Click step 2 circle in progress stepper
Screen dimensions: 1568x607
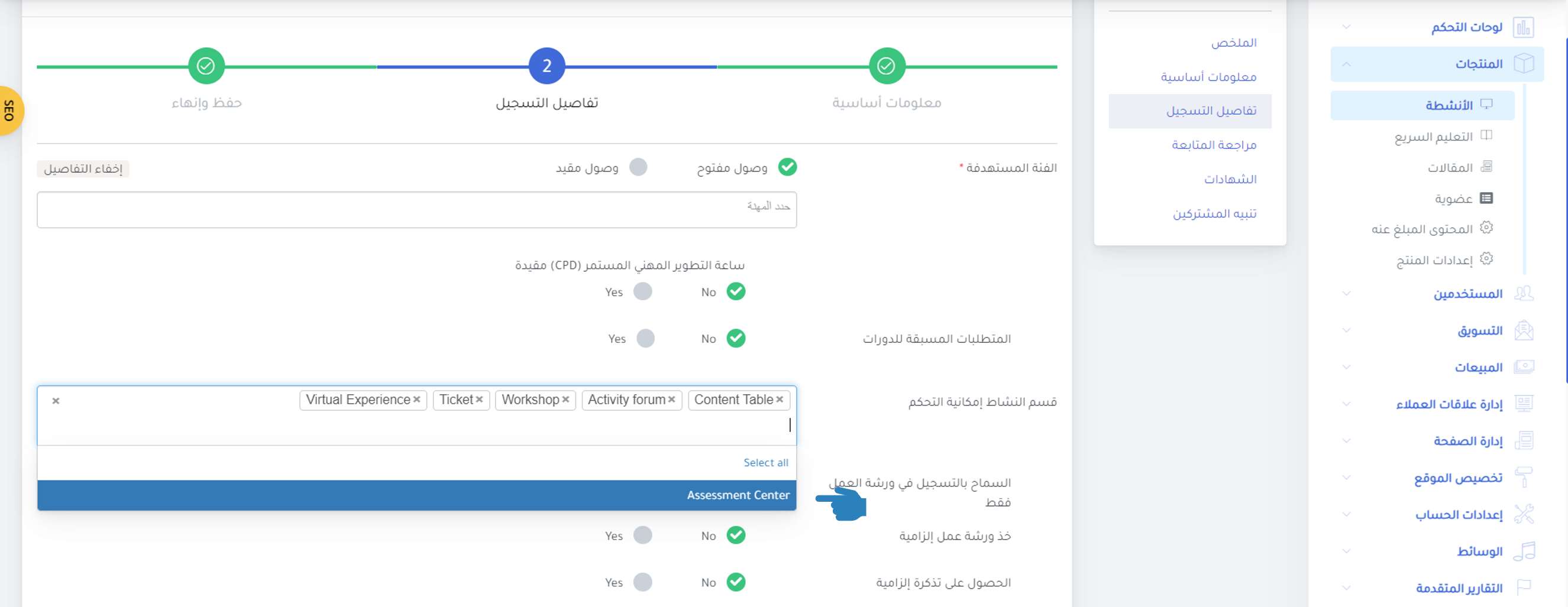[546, 66]
